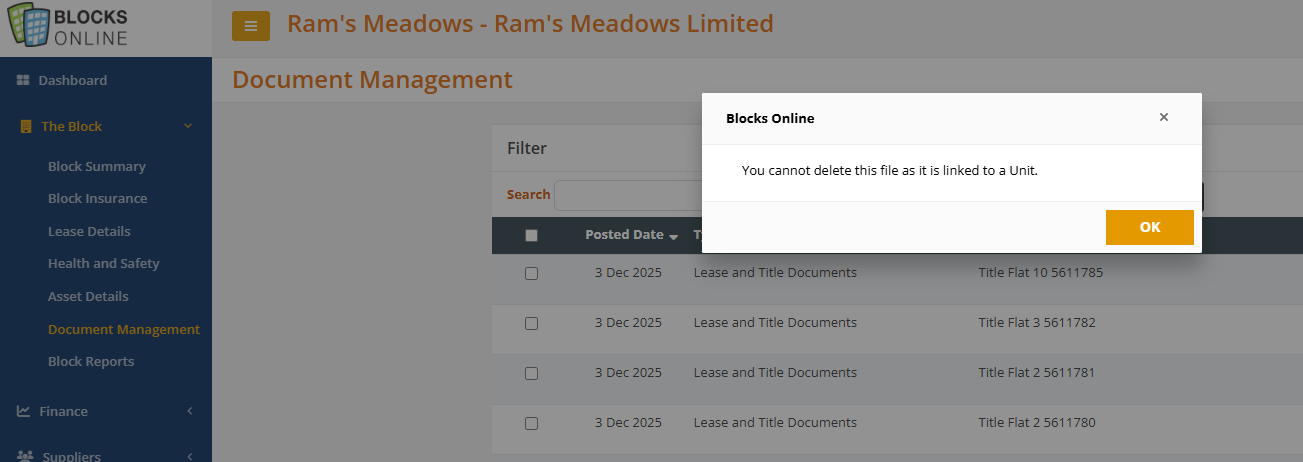Check the Title Flat 10 5611785 row

coord(531,273)
